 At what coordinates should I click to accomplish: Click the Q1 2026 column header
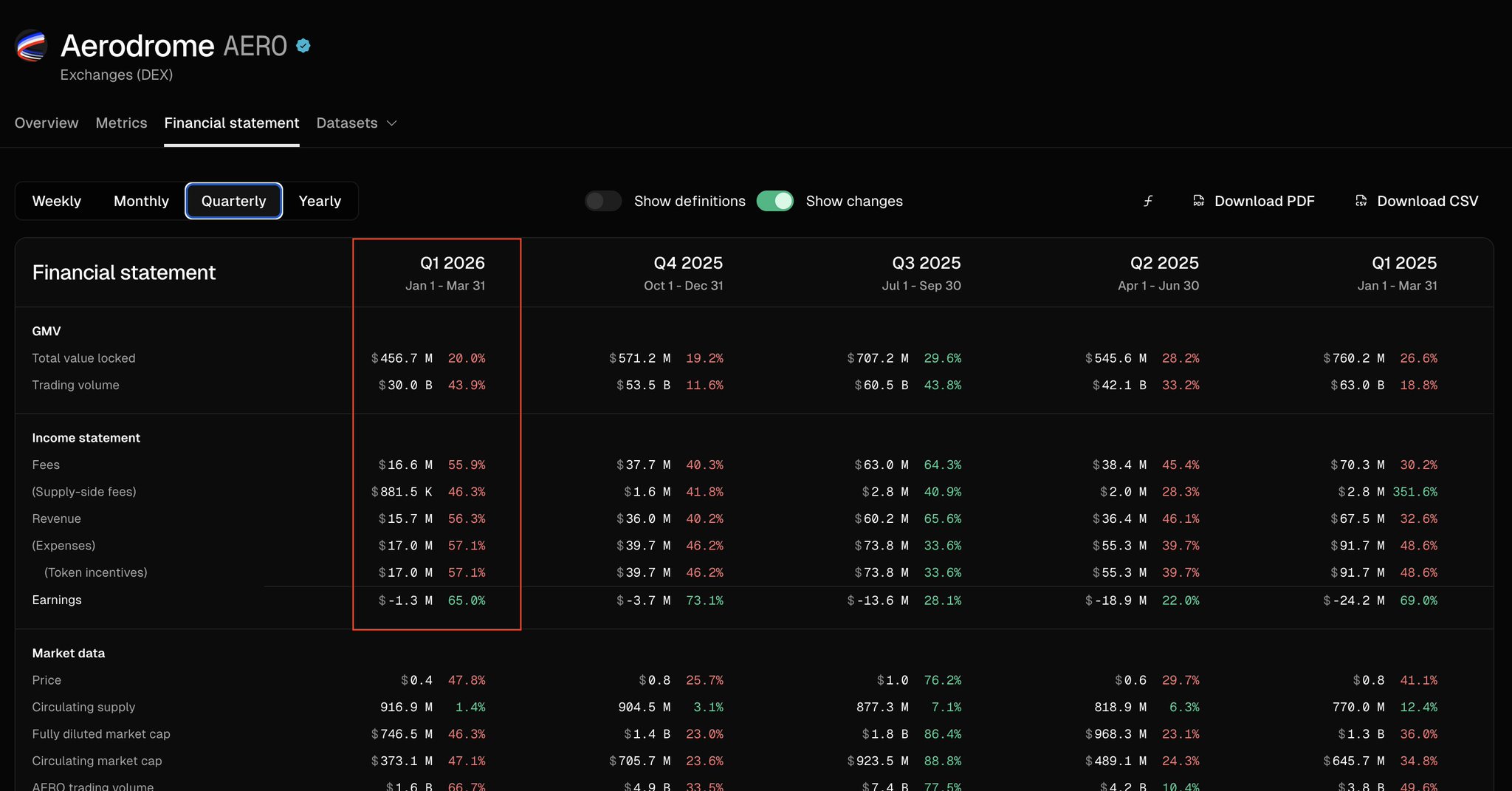[x=452, y=263]
